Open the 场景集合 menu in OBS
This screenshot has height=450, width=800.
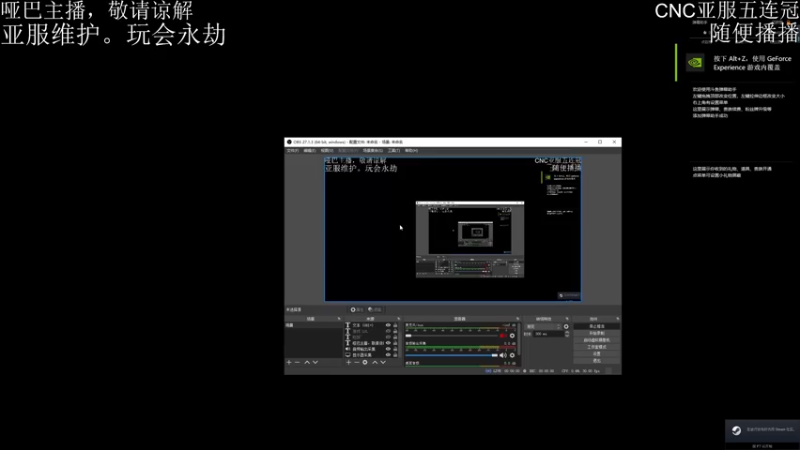click(372, 151)
